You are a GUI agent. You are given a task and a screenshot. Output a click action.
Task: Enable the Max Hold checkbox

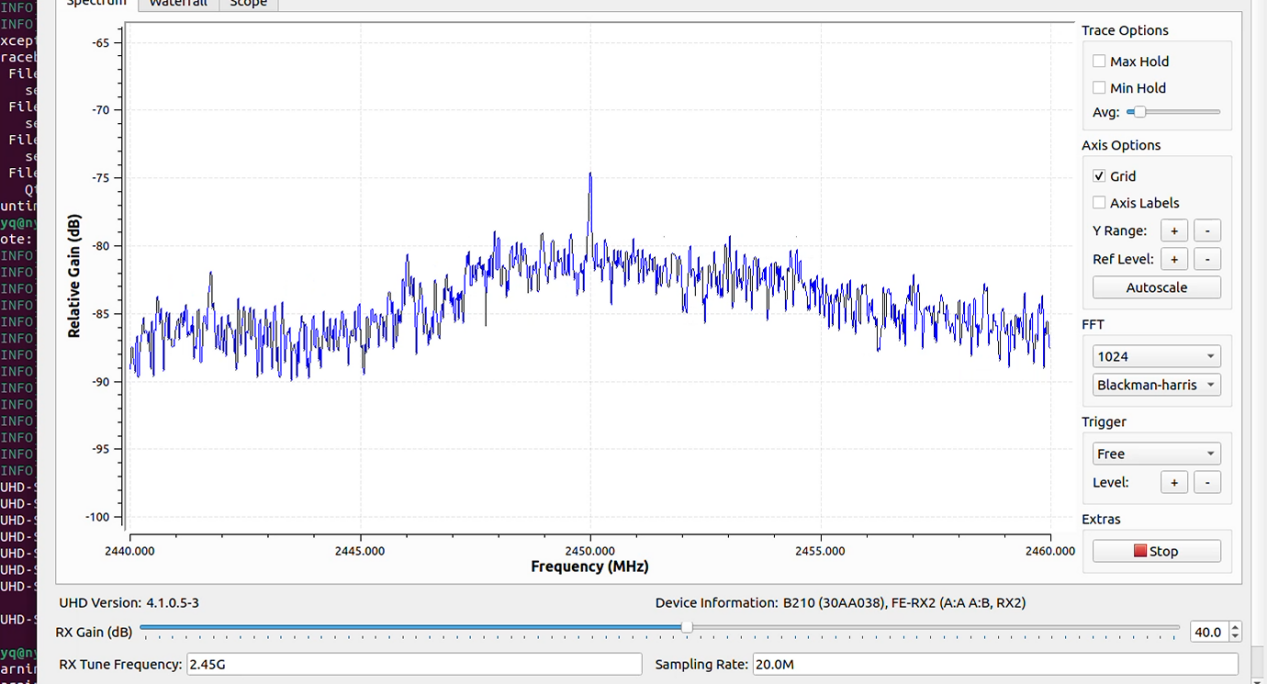[1099, 61]
